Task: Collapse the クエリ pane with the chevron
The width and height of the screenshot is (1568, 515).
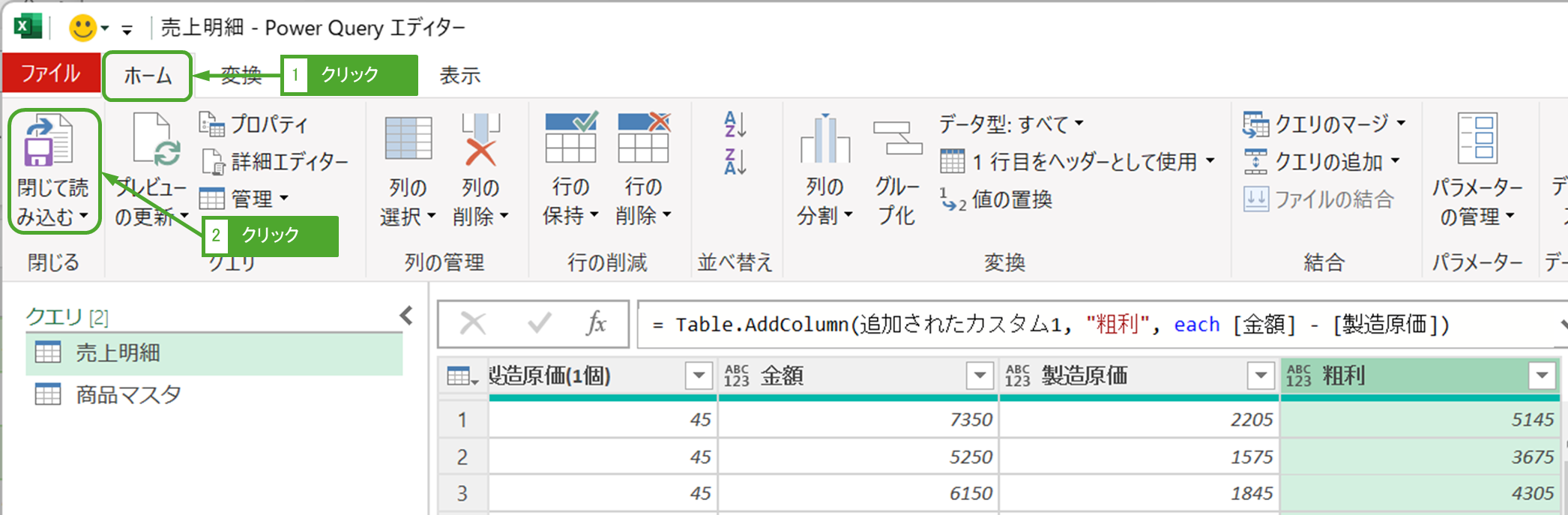Action: click(x=406, y=316)
